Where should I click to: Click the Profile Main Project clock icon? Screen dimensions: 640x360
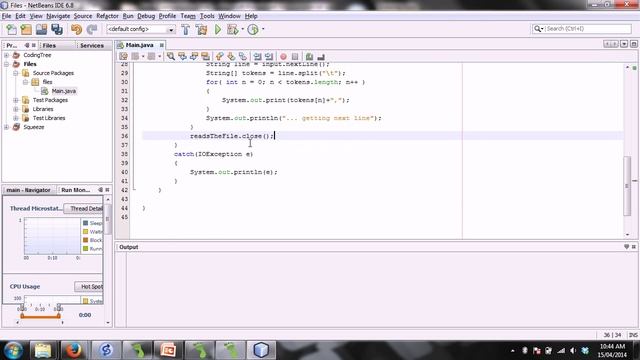coord(253,29)
